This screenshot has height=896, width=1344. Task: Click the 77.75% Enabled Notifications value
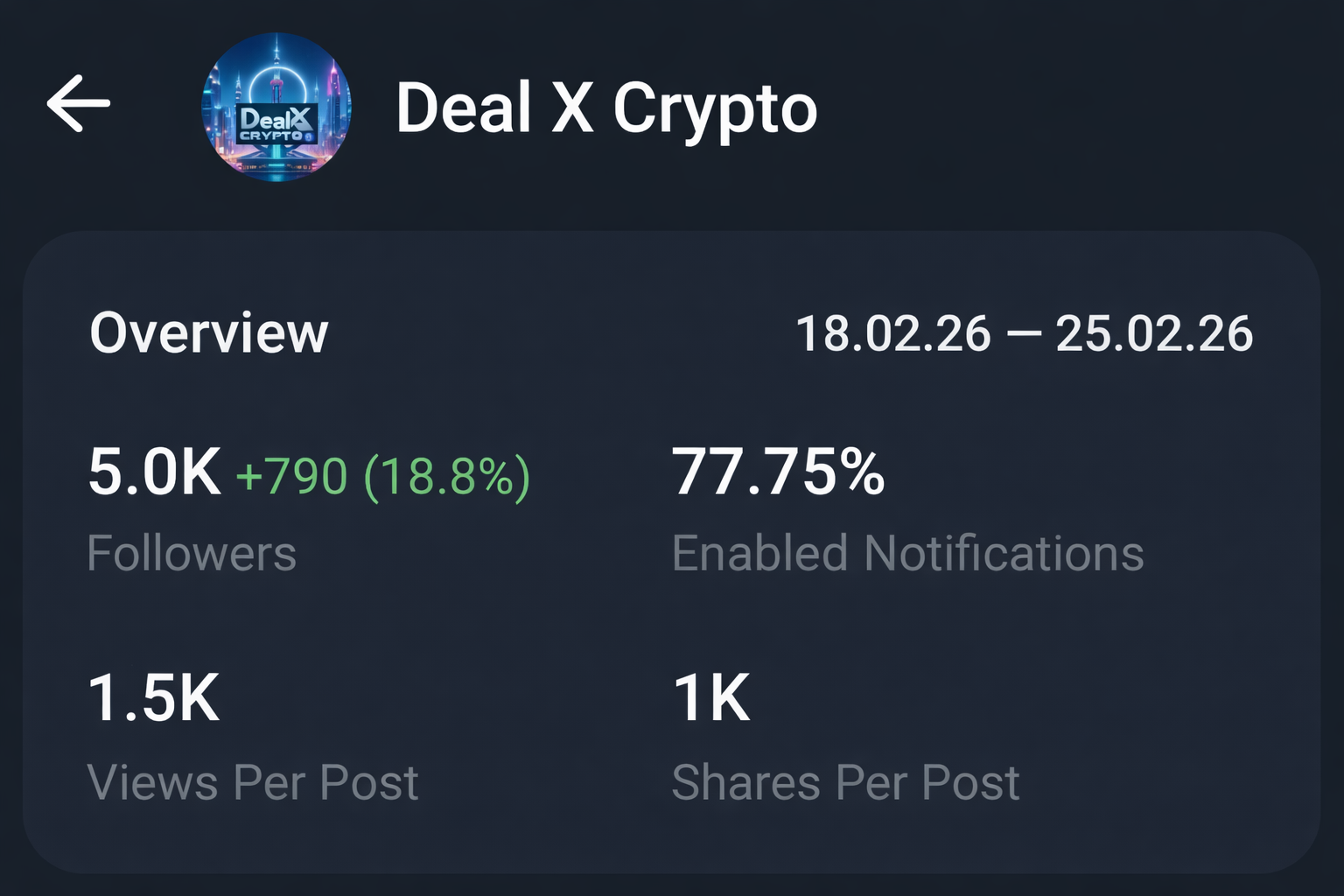click(x=778, y=472)
